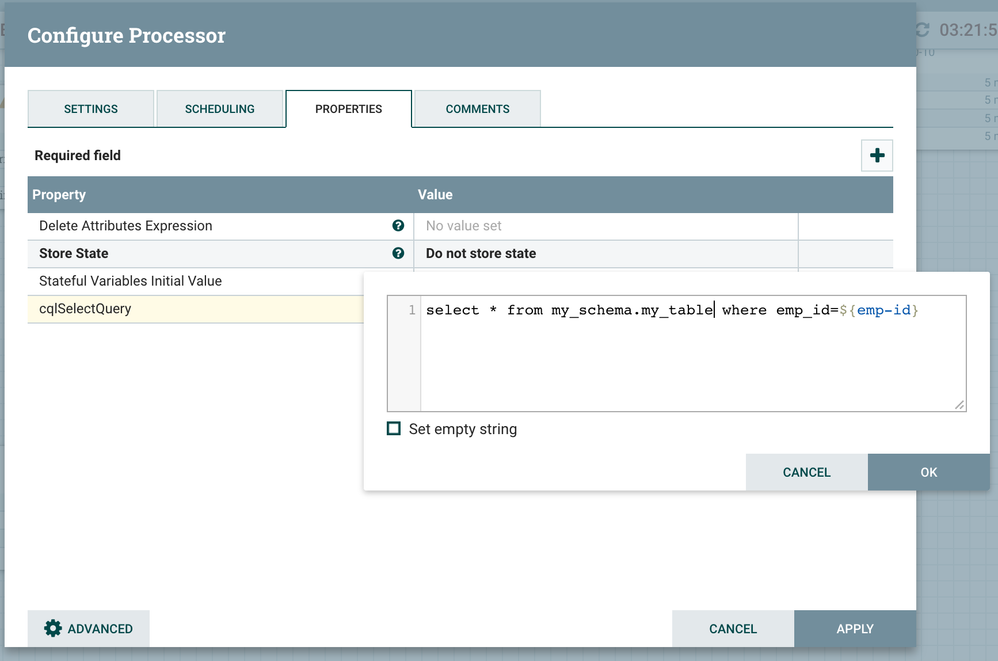Enable the Set empty string checkbox
The height and width of the screenshot is (661, 998).
tap(394, 429)
